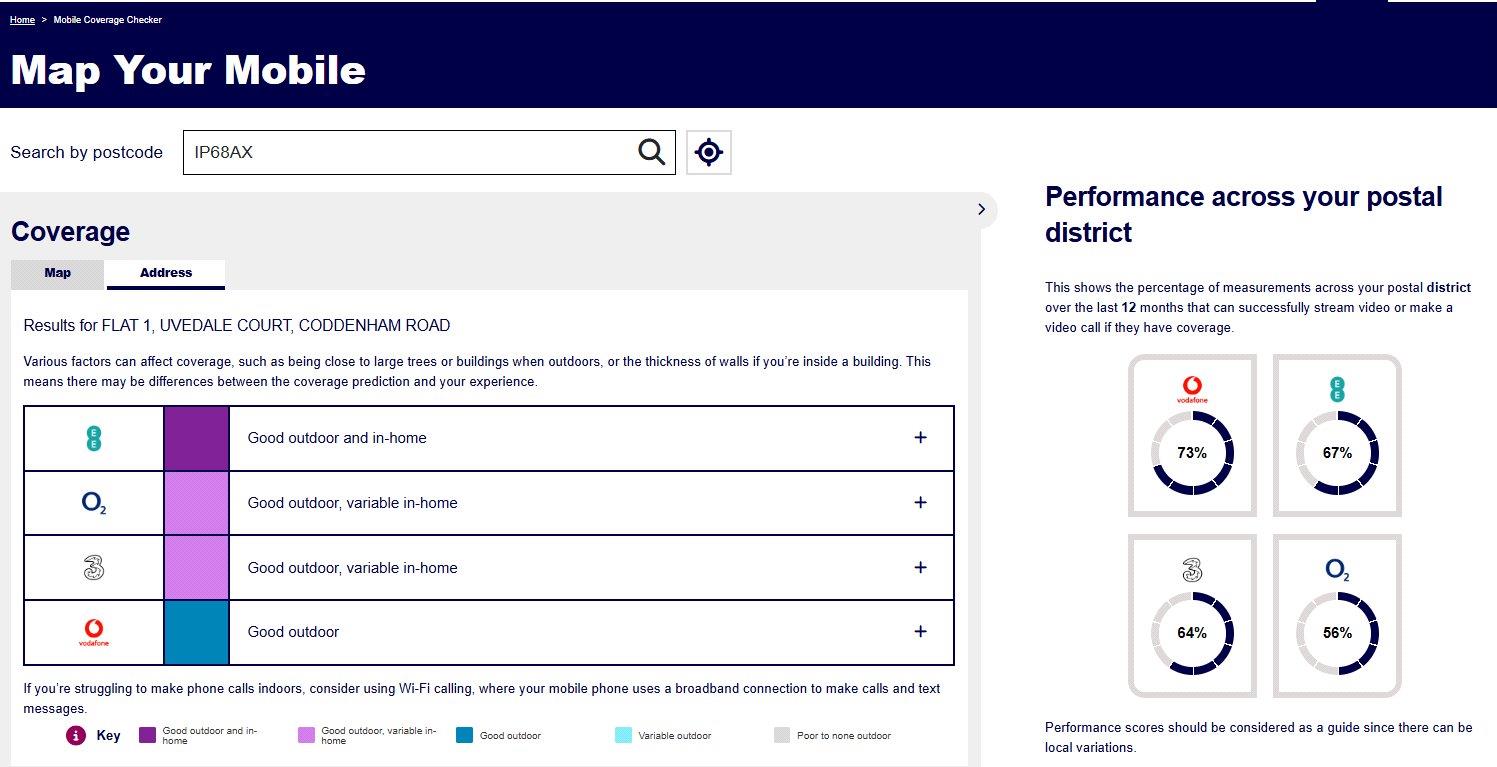Select the Three logo in coverage table
Screen dimensions: 1497x767
[x=94, y=568]
